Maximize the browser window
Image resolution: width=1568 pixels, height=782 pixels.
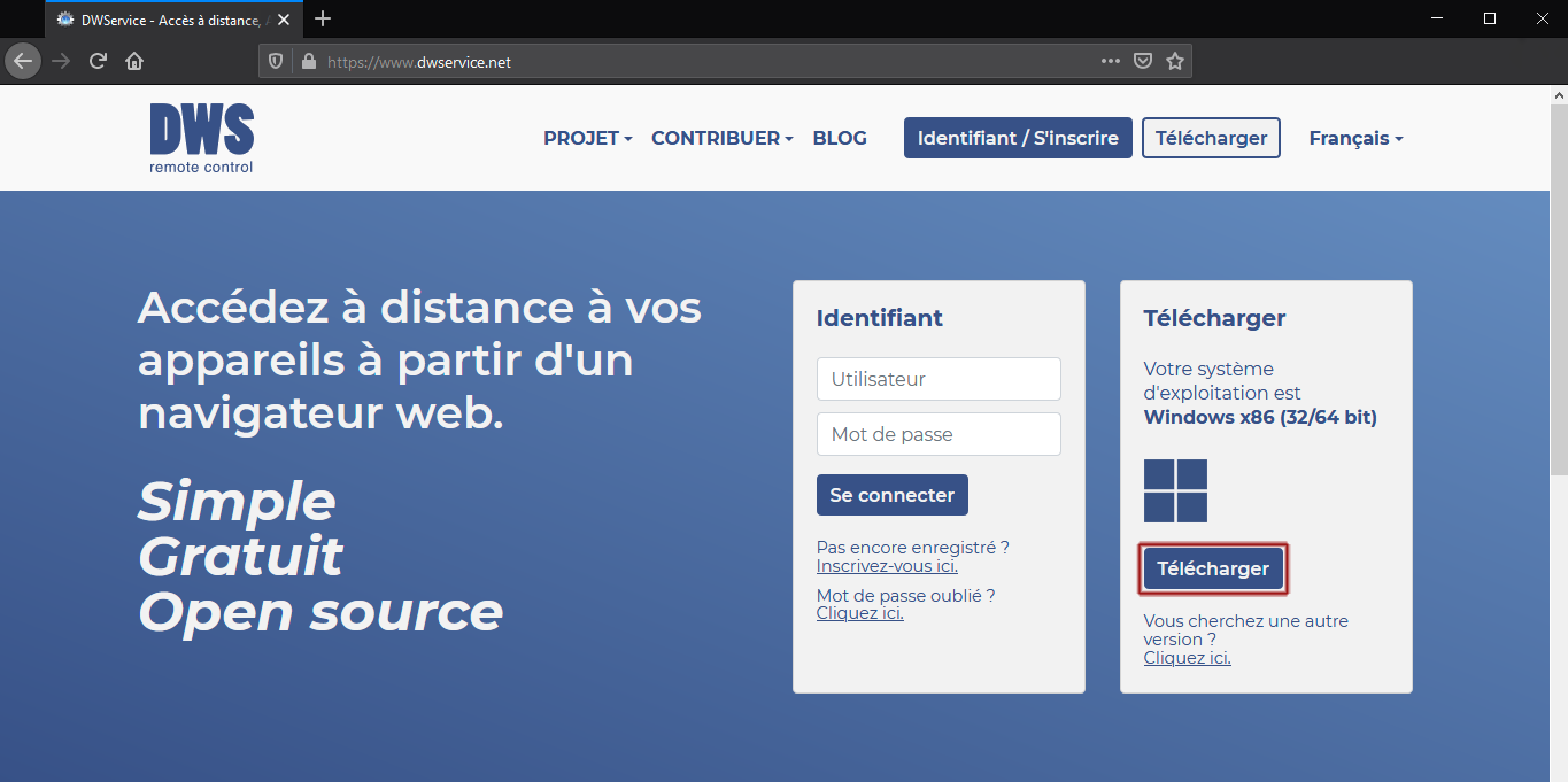(x=1489, y=19)
